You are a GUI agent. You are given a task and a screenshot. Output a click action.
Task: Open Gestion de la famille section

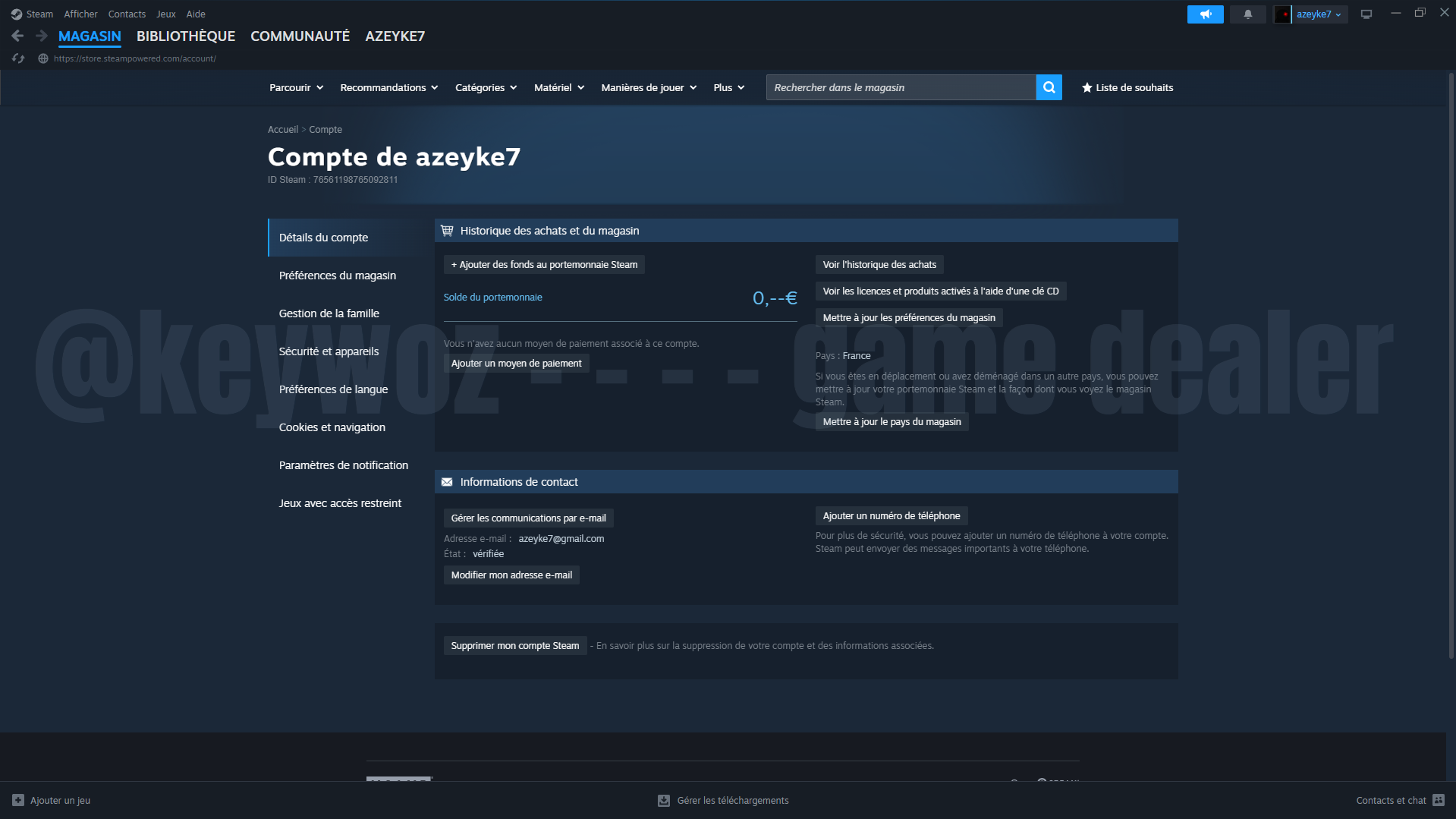329,313
